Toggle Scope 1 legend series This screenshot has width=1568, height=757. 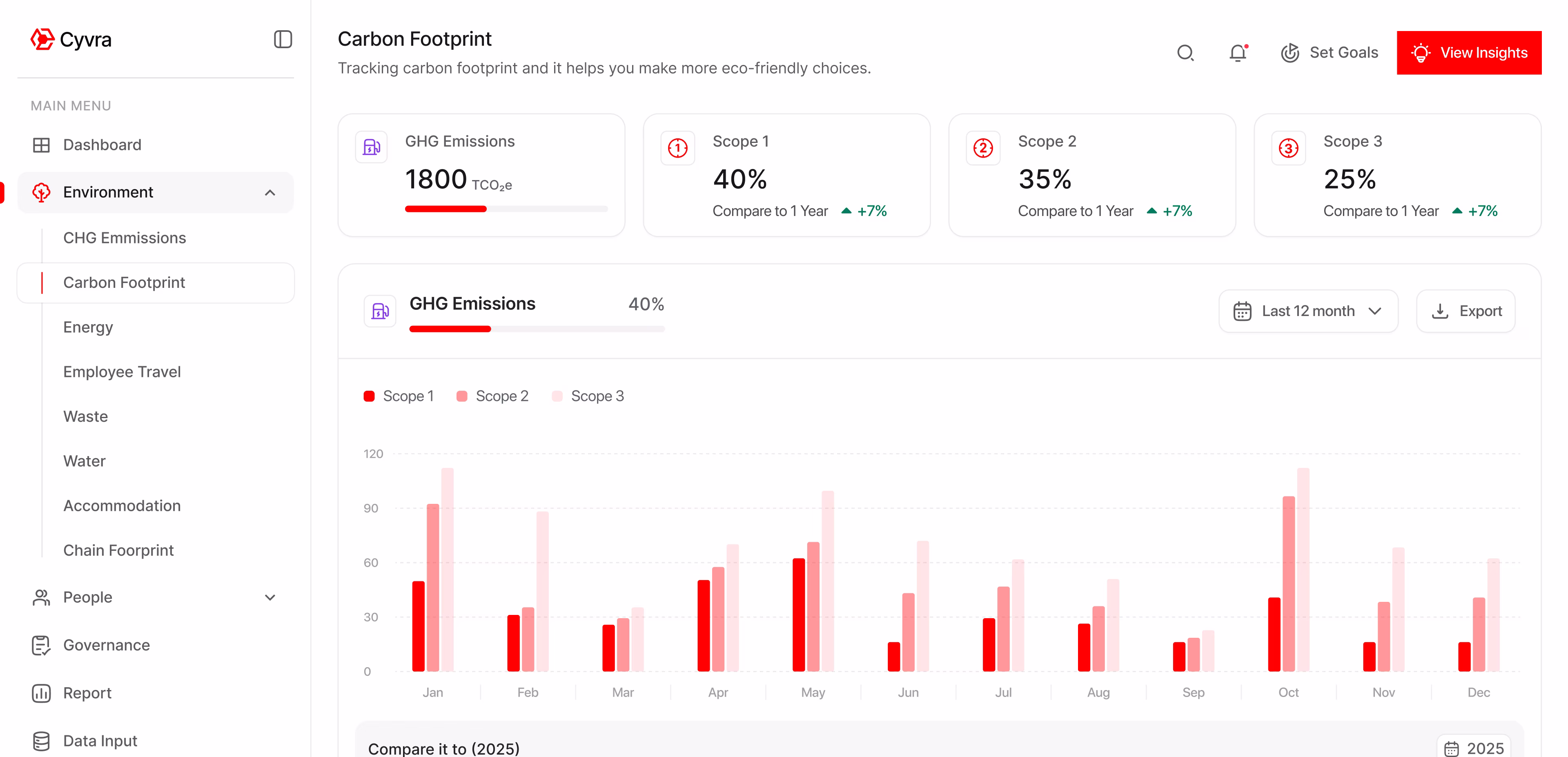tap(399, 396)
